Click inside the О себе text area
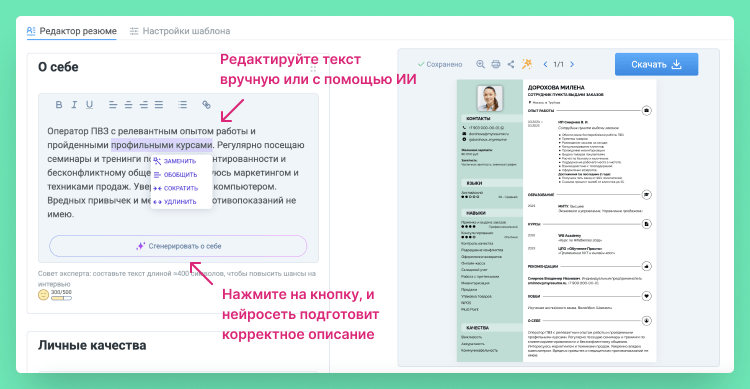This screenshot has height=389, width=750. tap(178, 172)
